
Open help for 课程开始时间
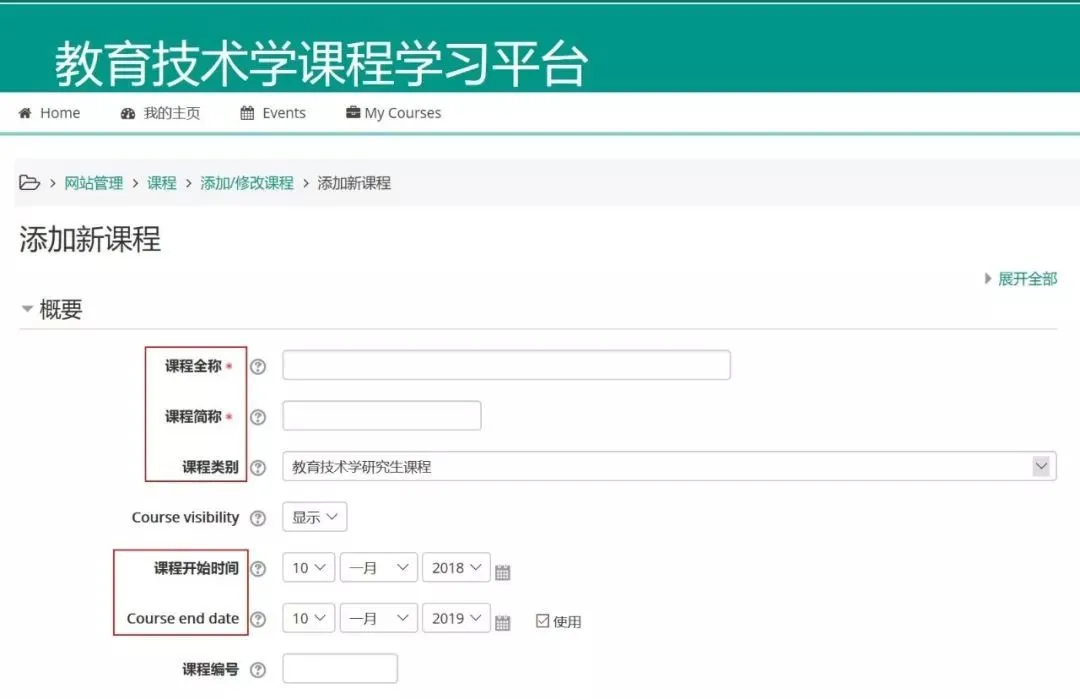pos(258,568)
